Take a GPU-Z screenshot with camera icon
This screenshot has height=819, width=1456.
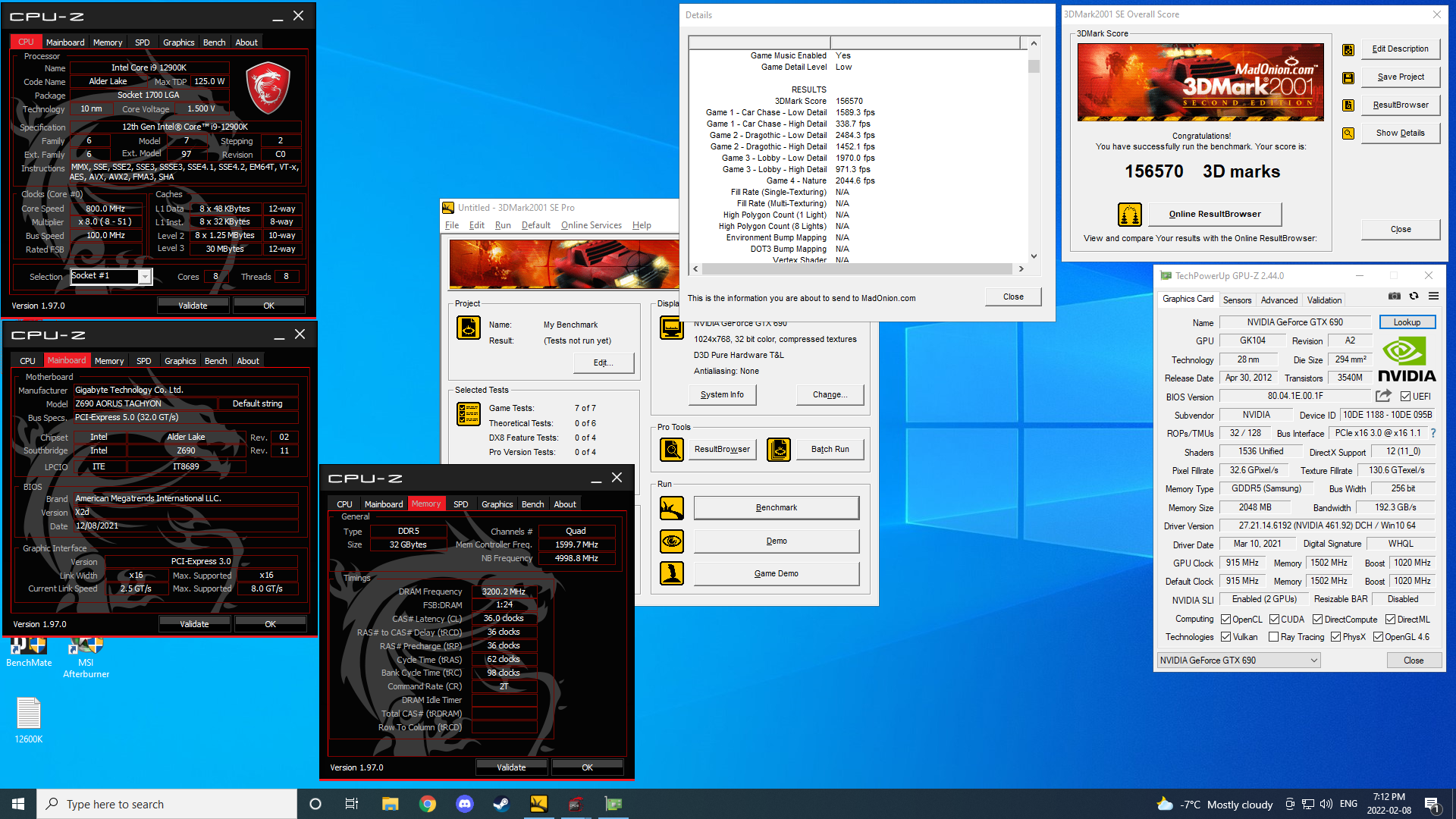pyautogui.click(x=1395, y=297)
